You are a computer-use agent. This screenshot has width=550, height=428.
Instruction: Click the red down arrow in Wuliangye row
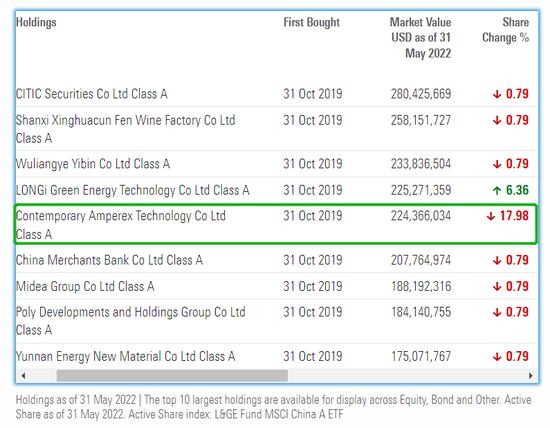click(x=497, y=164)
